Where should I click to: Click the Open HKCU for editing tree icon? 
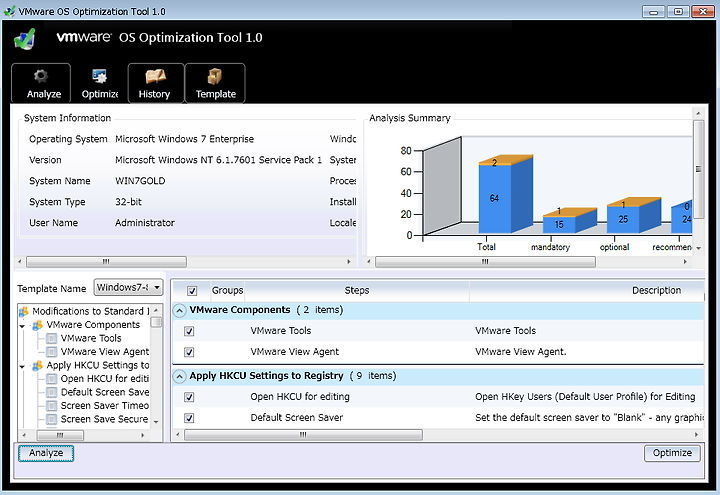52,379
